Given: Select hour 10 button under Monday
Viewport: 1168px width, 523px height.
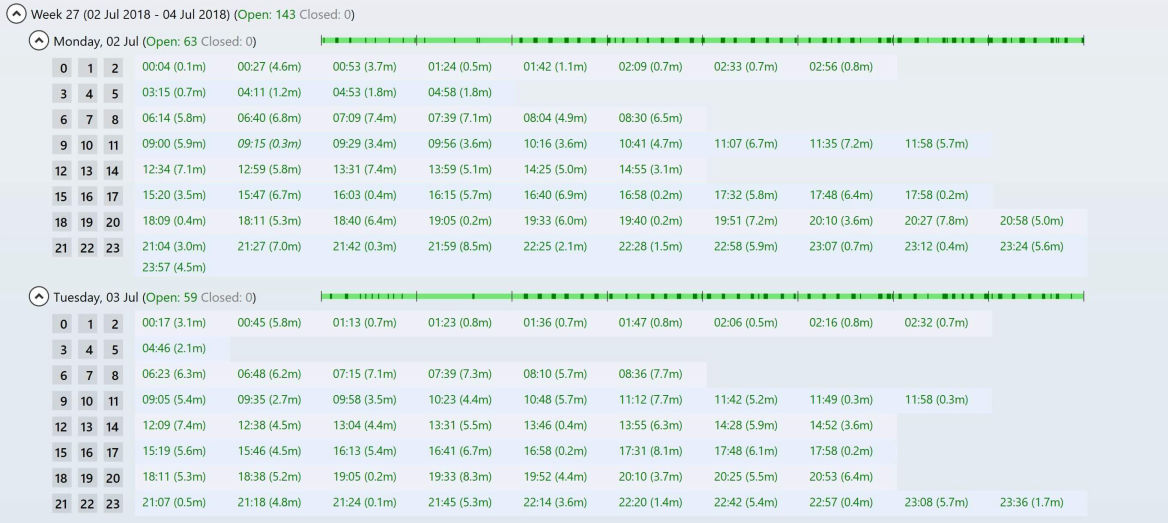Looking at the screenshot, I should [x=87, y=146].
